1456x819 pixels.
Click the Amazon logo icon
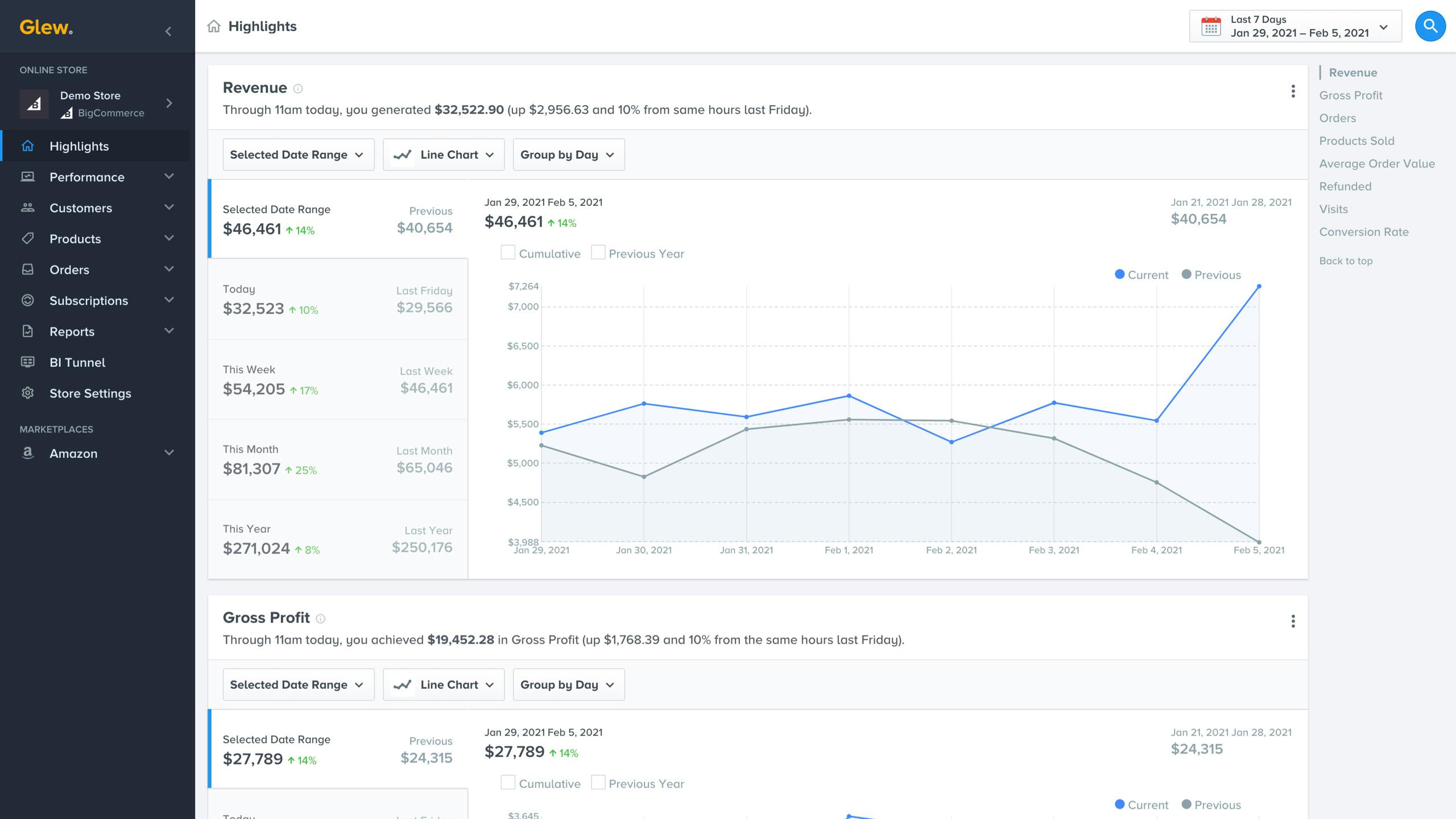[27, 453]
